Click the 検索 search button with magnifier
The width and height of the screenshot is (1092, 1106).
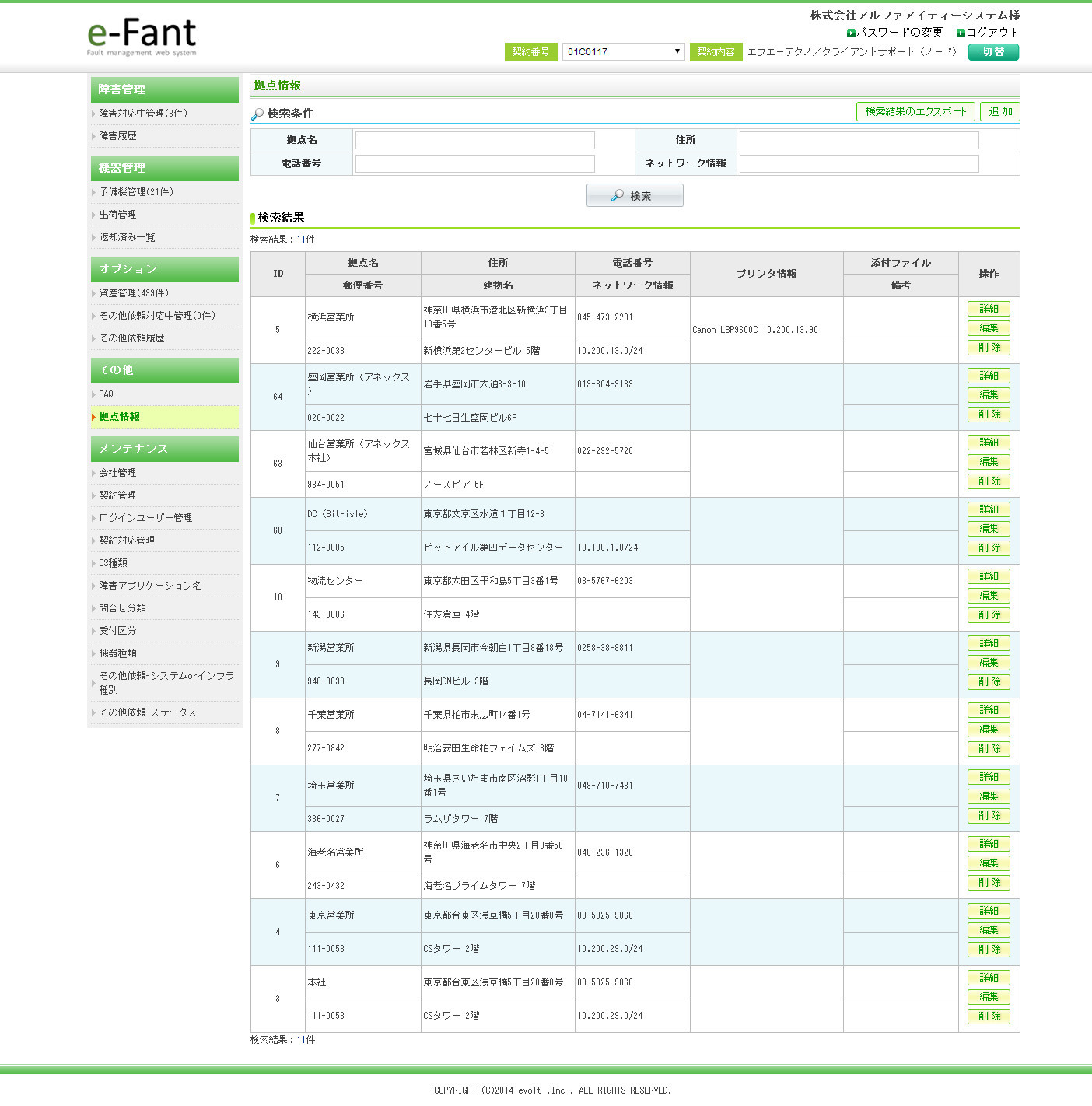click(635, 195)
